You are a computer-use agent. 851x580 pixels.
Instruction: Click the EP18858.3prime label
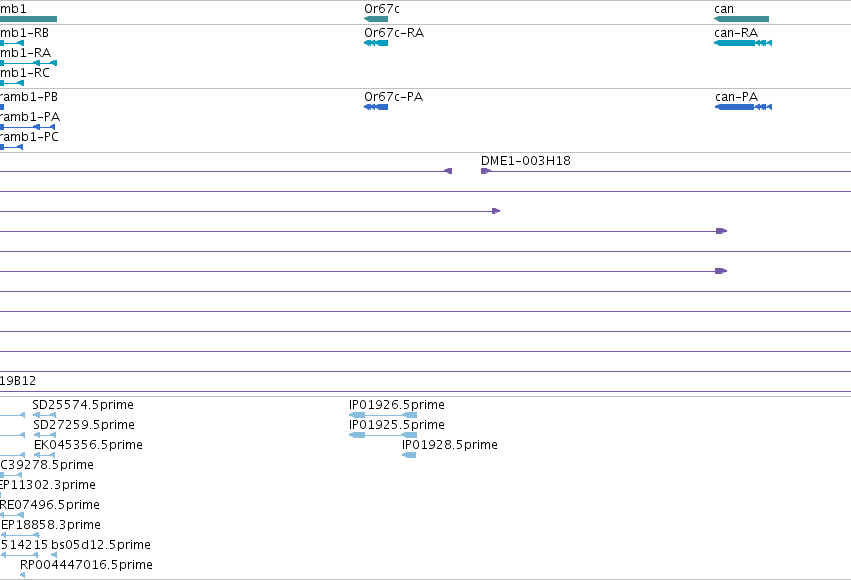pos(51,525)
